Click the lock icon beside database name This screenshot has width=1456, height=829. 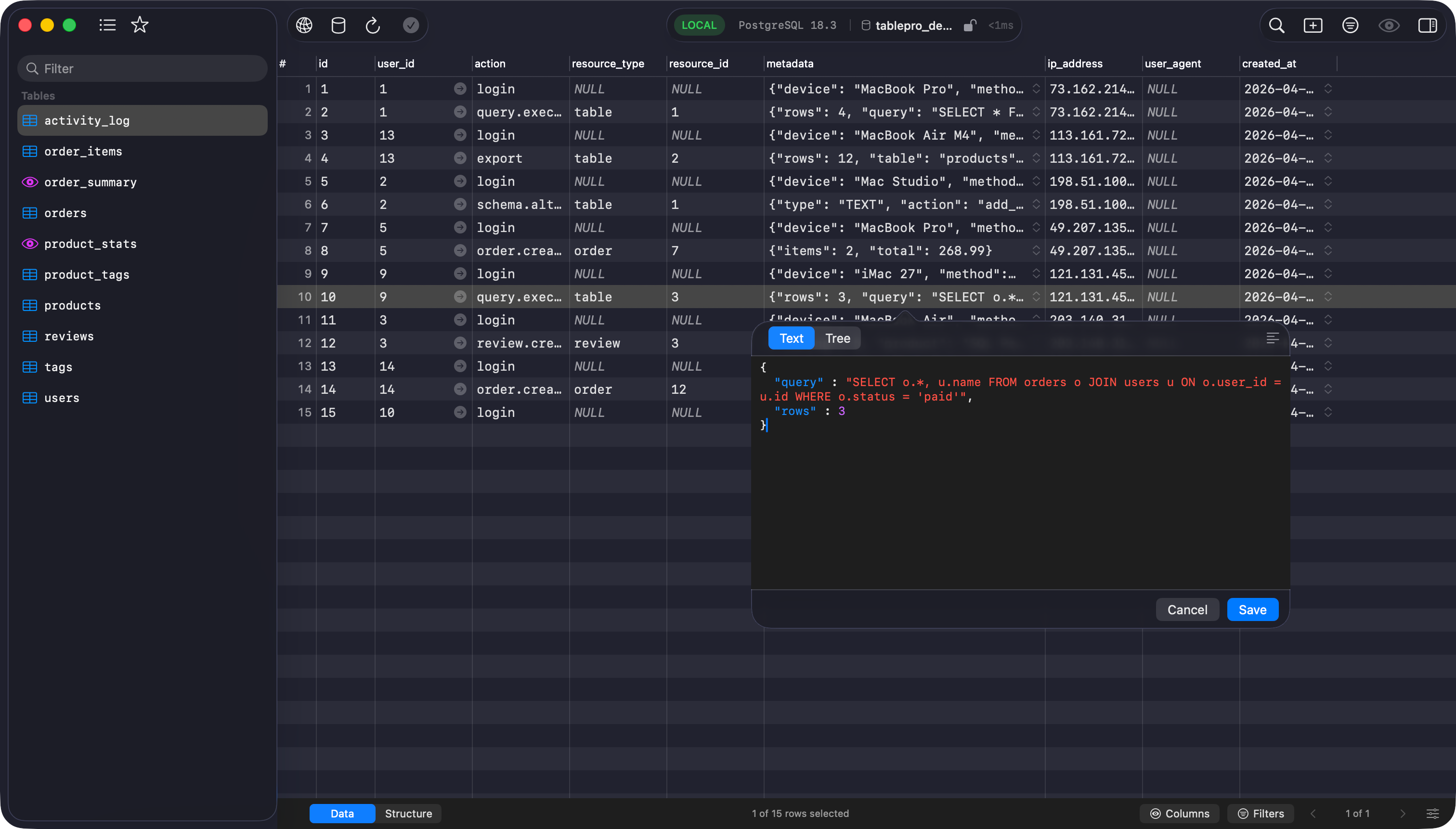[970, 25]
